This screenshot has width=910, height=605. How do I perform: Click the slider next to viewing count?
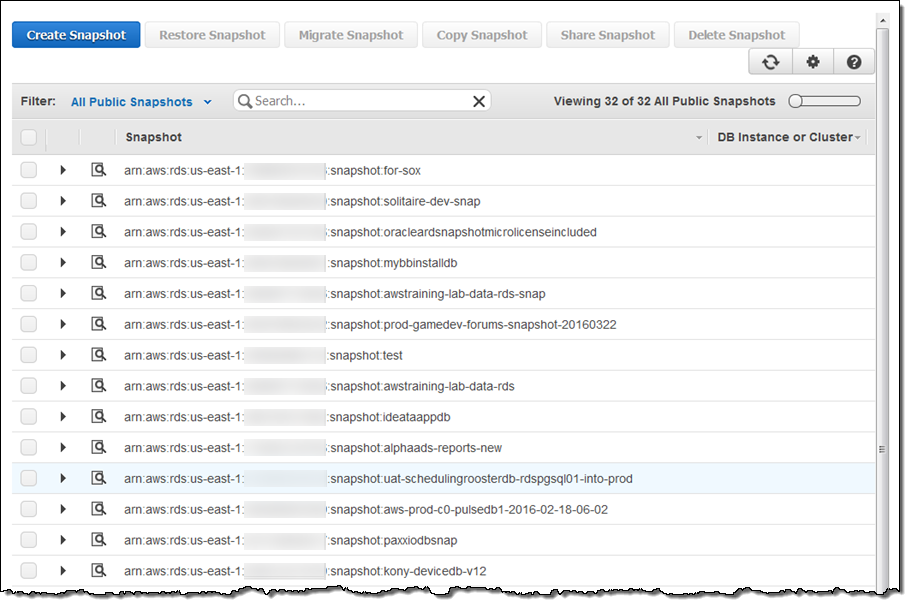824,101
